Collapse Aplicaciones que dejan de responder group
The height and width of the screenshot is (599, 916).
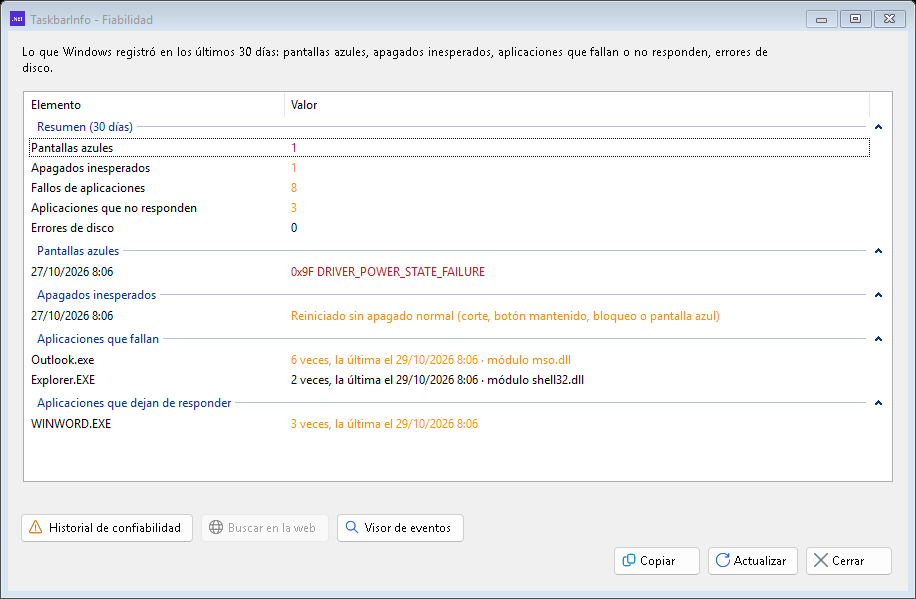[878, 403]
